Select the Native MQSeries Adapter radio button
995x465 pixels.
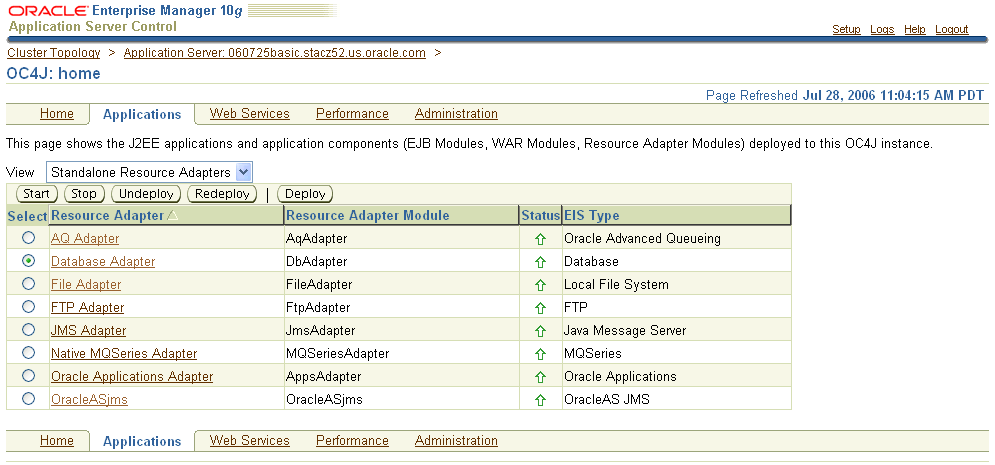tap(28, 352)
